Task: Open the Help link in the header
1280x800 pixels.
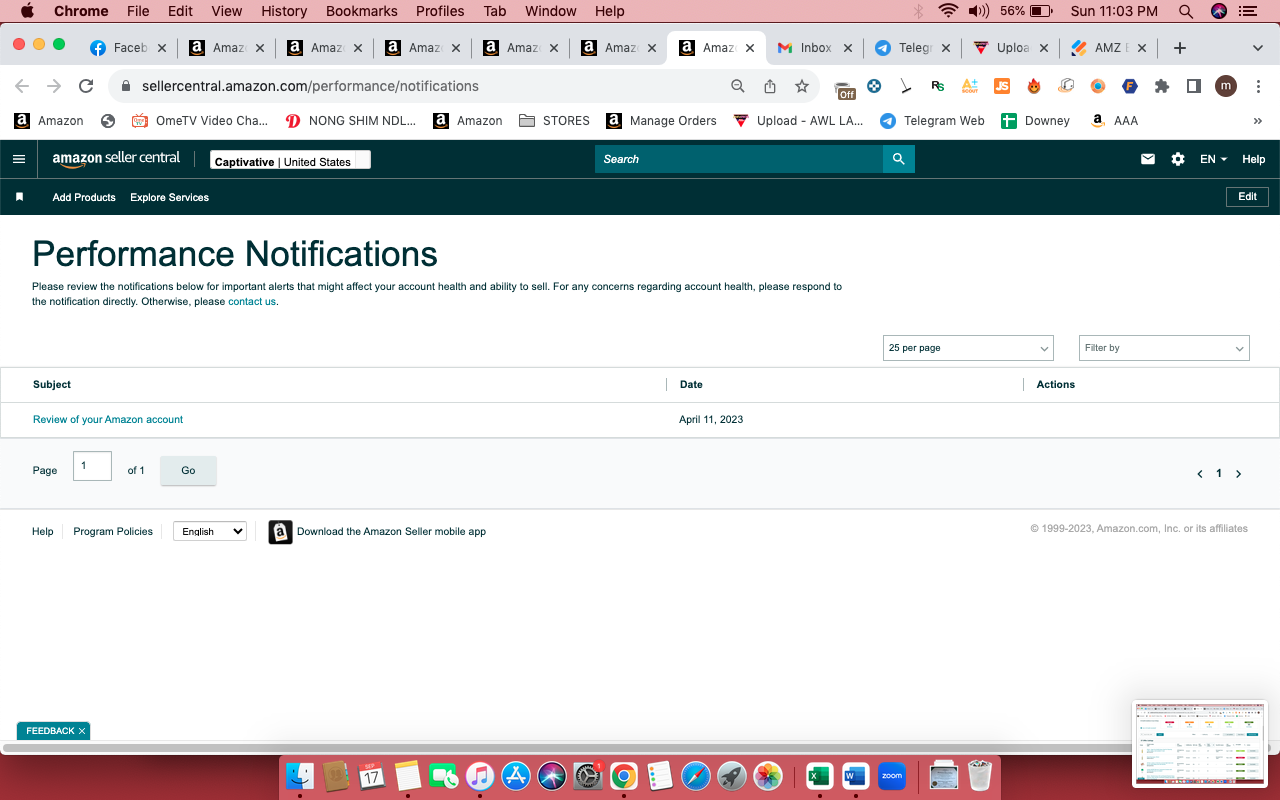Action: click(1254, 159)
